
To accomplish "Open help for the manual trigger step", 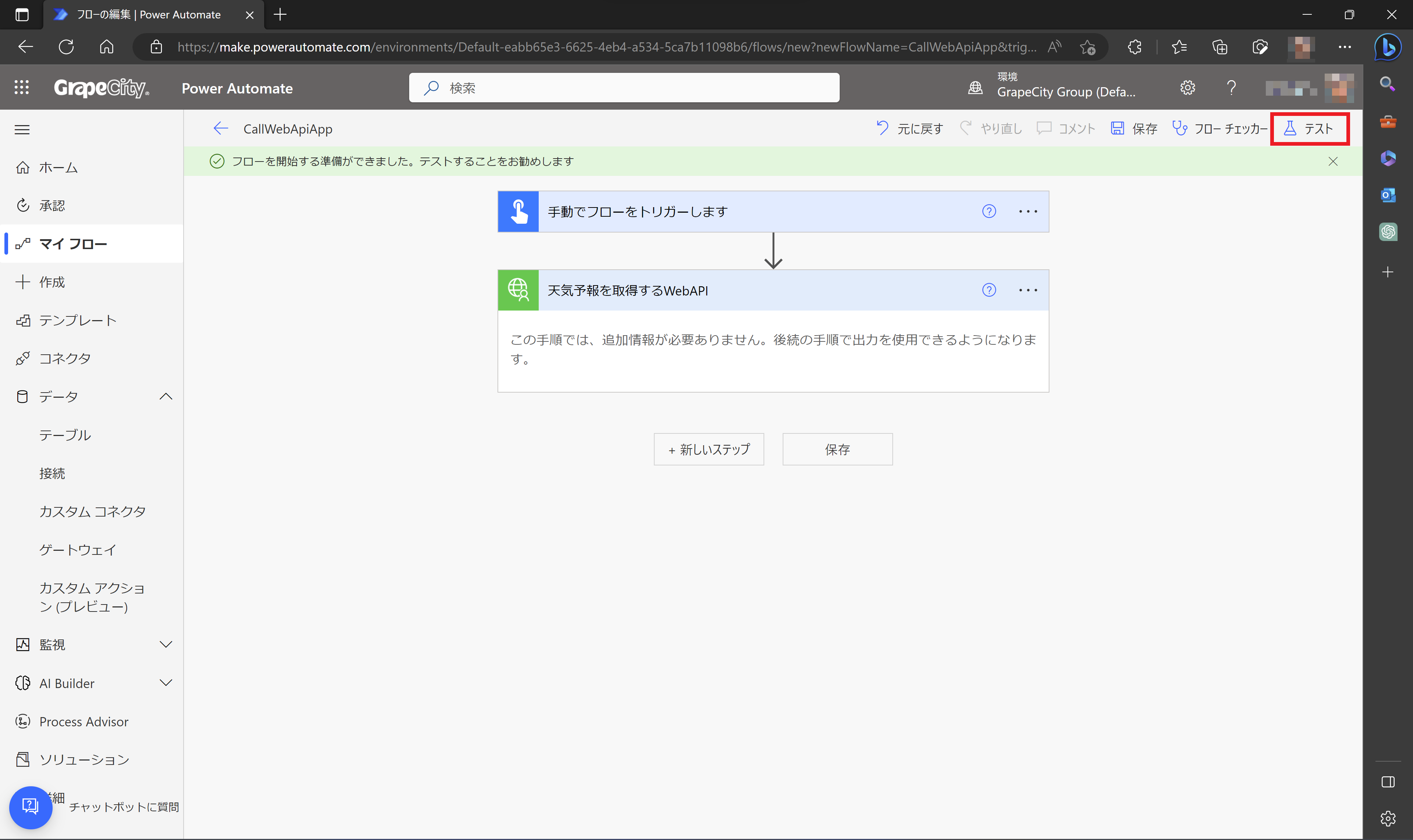I will [989, 211].
